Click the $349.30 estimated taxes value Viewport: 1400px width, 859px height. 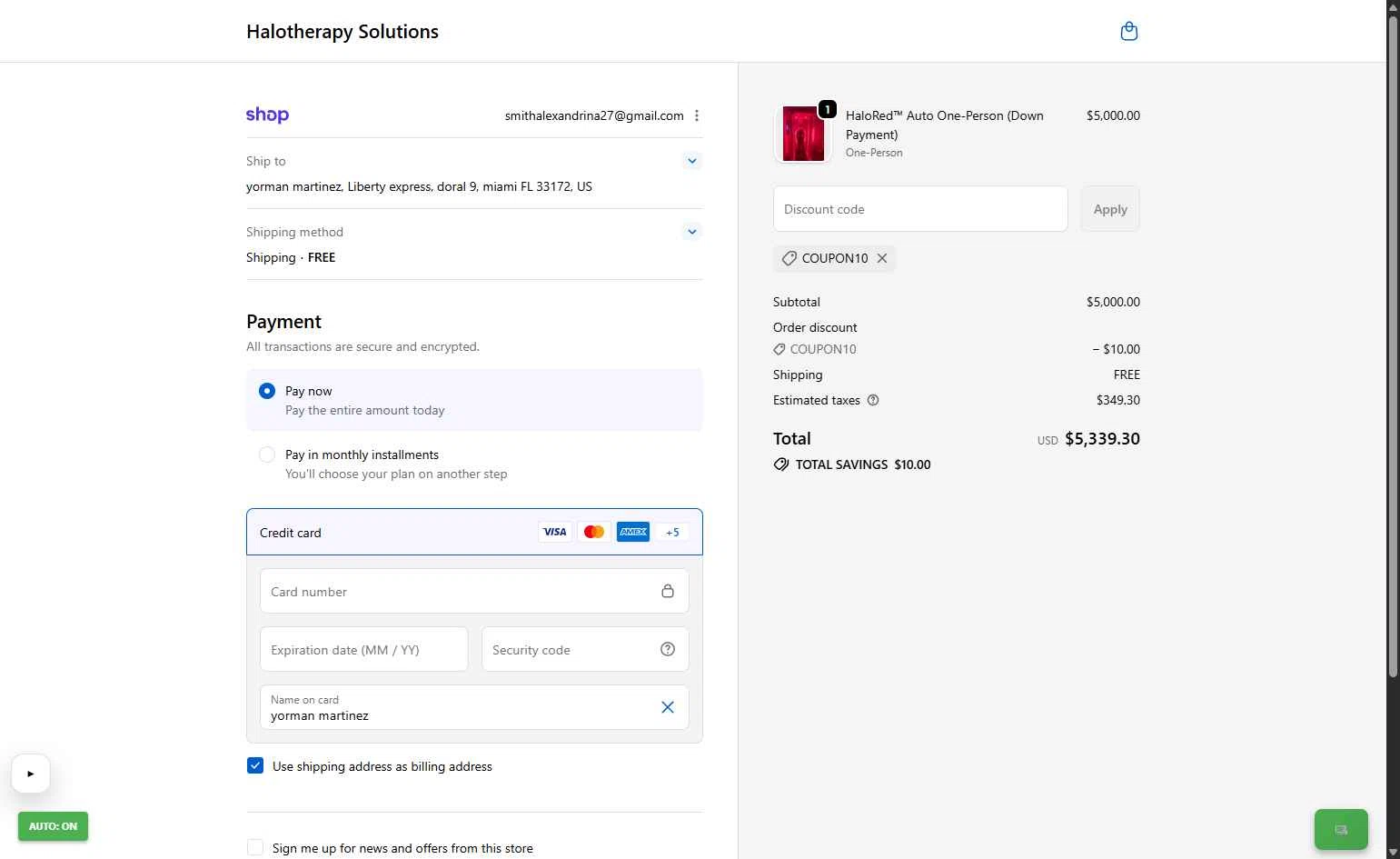(x=1118, y=400)
